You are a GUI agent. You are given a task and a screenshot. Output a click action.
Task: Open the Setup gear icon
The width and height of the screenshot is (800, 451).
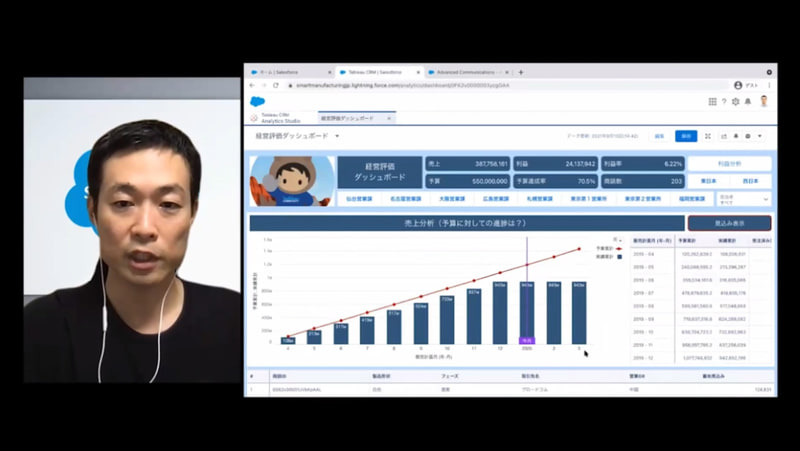click(x=735, y=102)
